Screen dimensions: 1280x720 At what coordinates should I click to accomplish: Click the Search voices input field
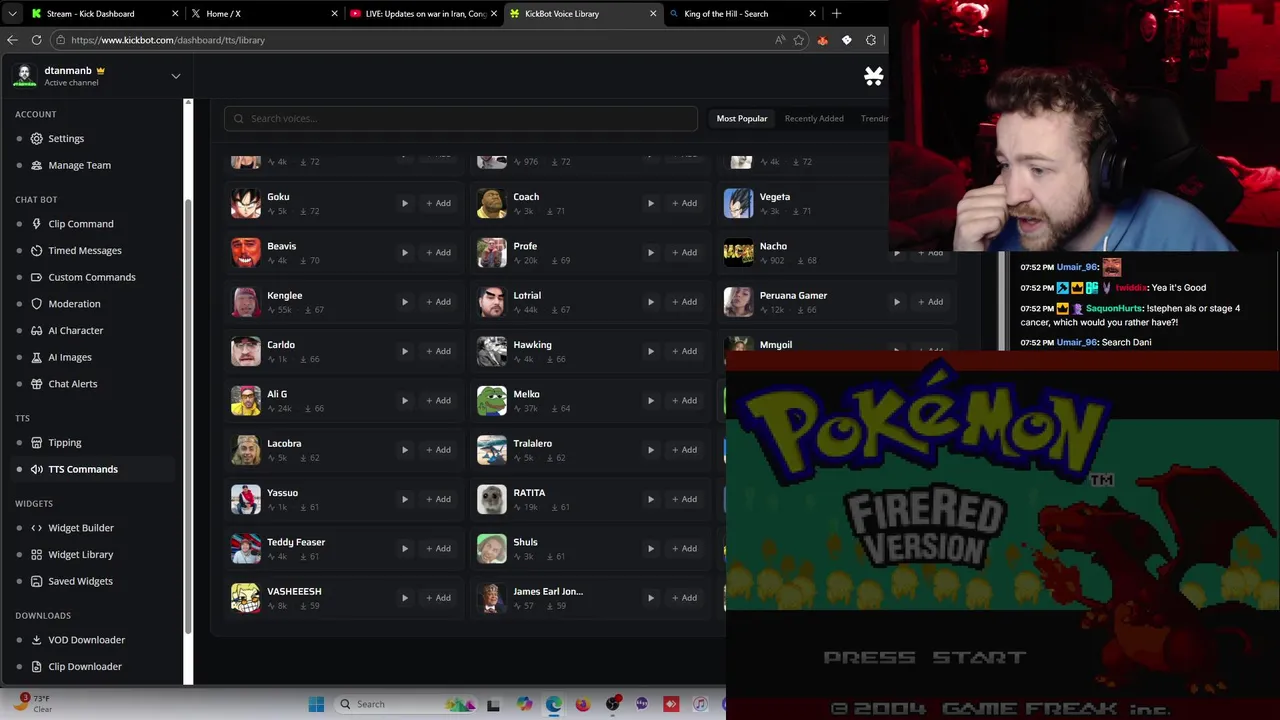coord(461,118)
